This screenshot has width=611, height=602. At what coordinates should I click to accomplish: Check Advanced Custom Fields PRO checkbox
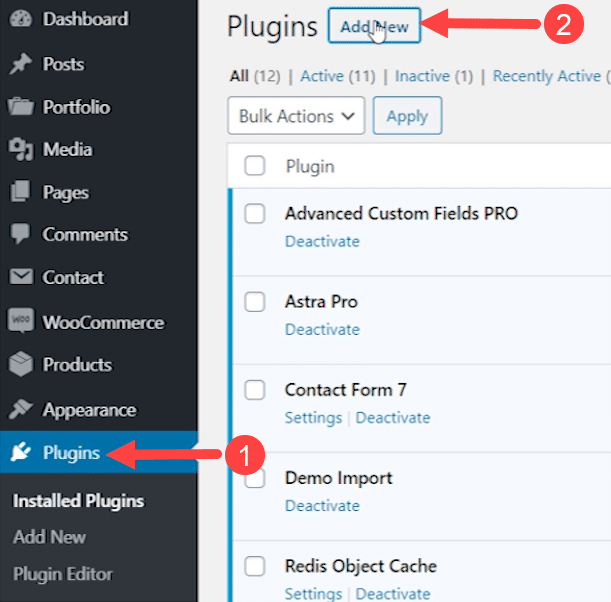pos(255,214)
